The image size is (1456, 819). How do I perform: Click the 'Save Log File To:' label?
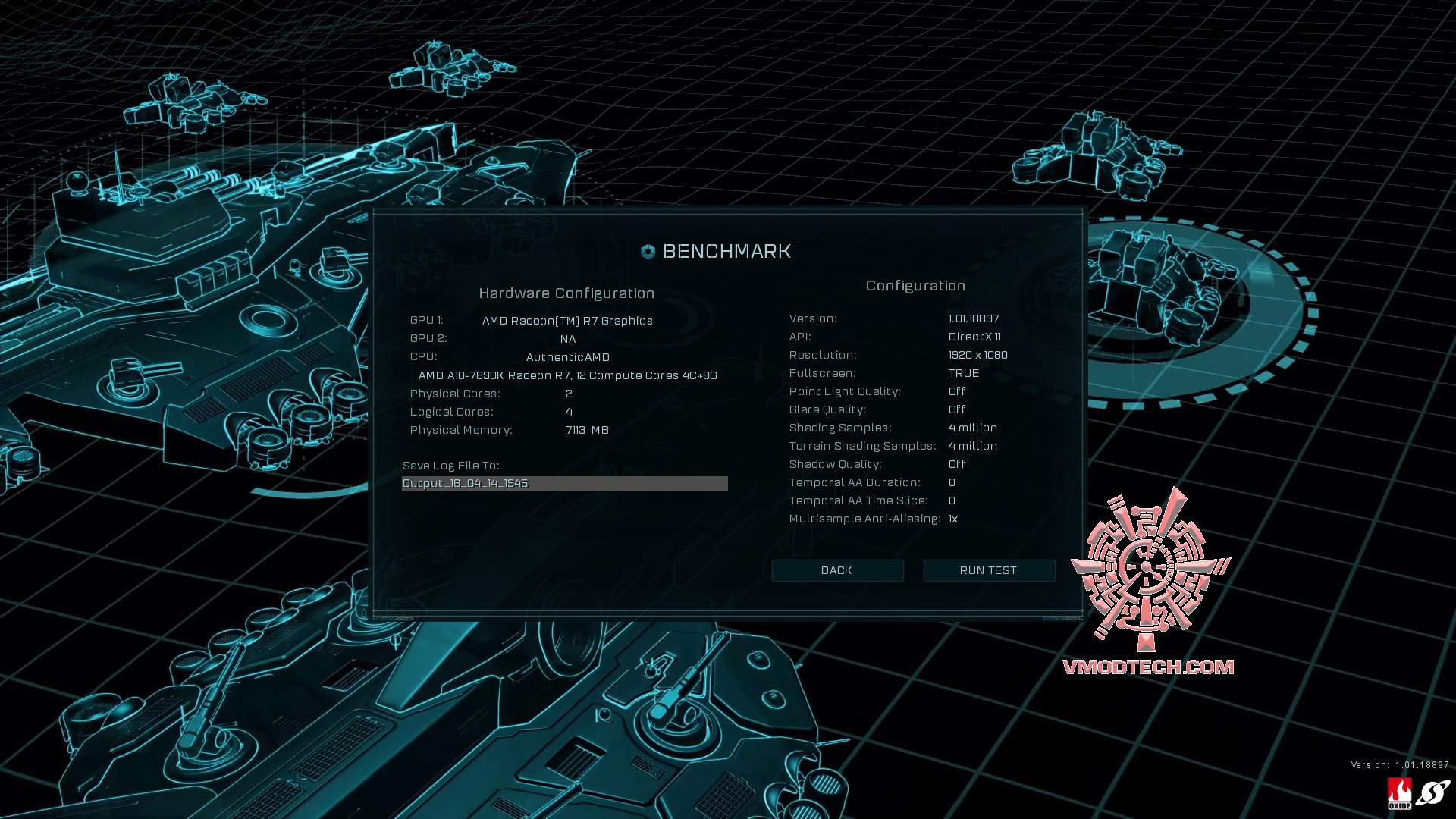tap(450, 466)
